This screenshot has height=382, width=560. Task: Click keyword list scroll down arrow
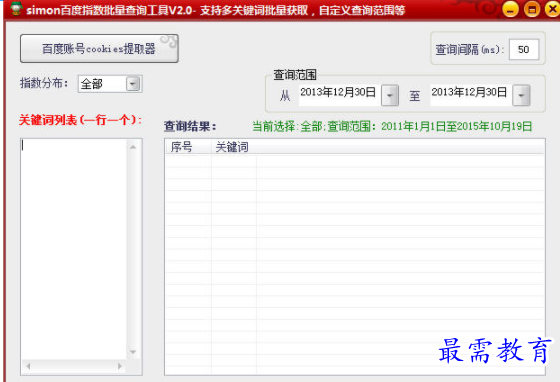tap(133, 352)
